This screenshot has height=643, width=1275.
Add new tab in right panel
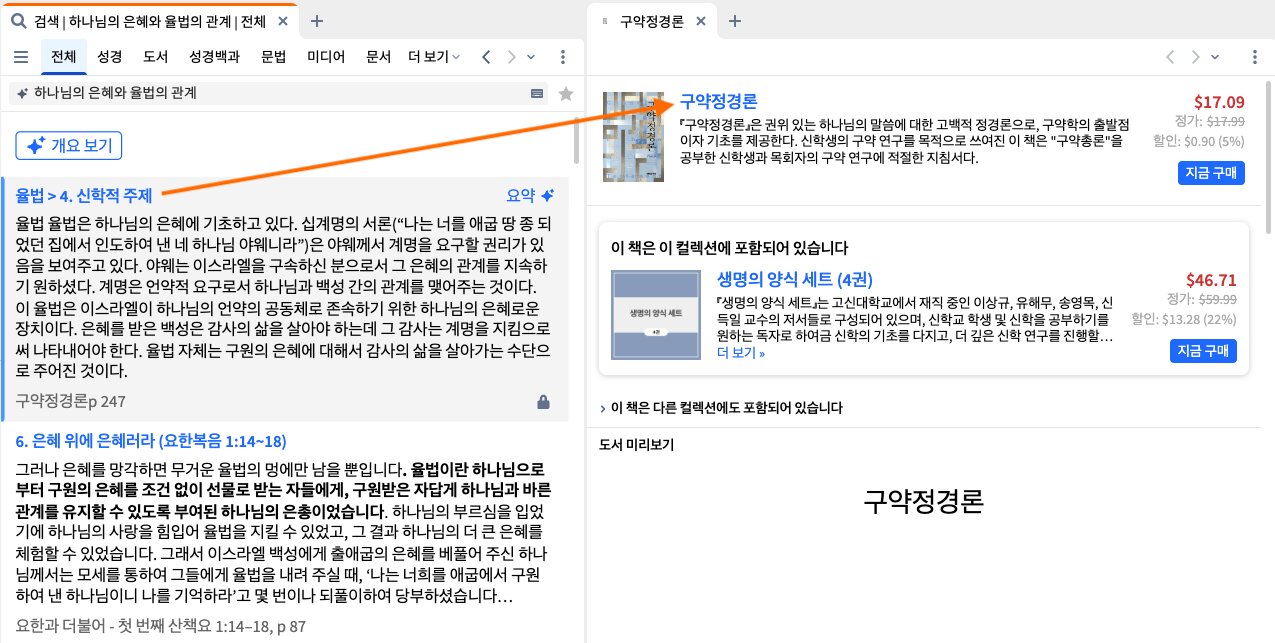coord(734,20)
